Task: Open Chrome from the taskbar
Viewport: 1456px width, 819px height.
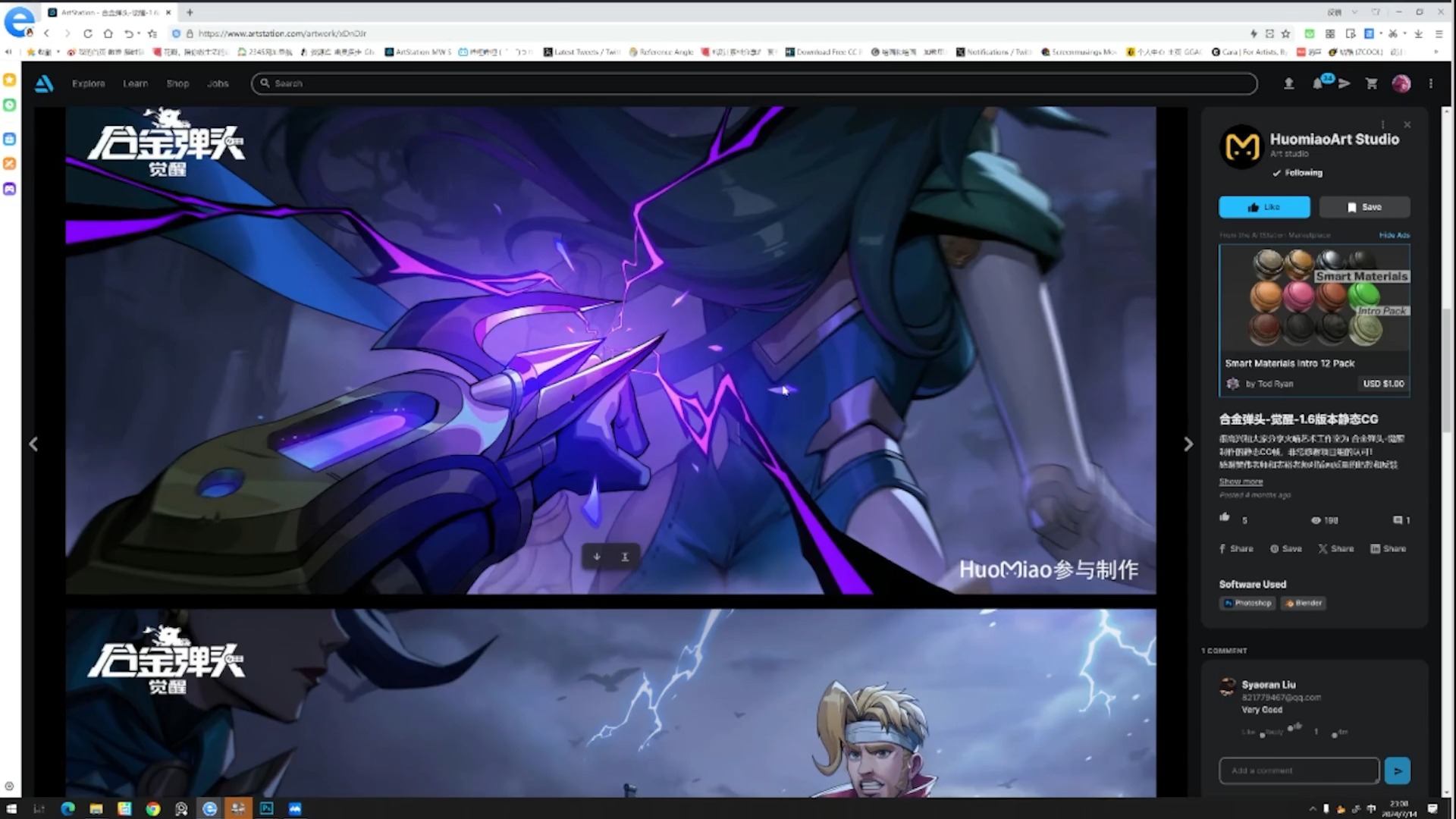Action: pyautogui.click(x=153, y=808)
